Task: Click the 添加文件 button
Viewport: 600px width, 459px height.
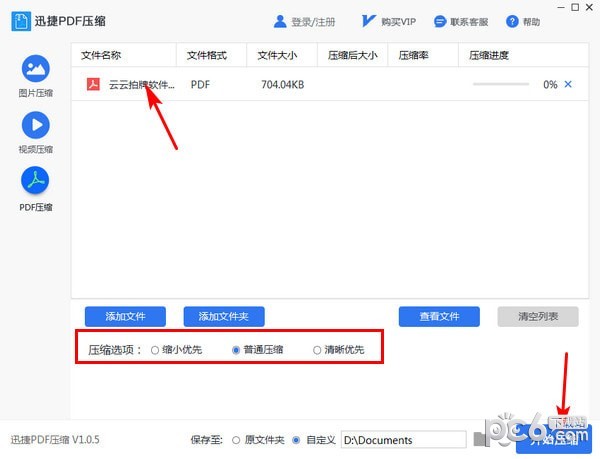Action: click(125, 316)
